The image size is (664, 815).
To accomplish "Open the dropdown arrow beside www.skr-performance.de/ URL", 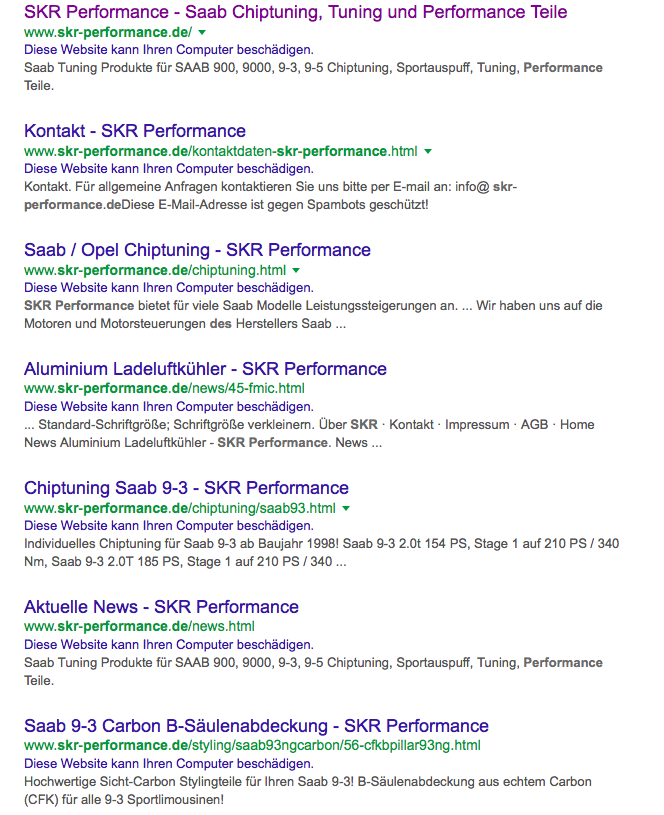I will 202,33.
